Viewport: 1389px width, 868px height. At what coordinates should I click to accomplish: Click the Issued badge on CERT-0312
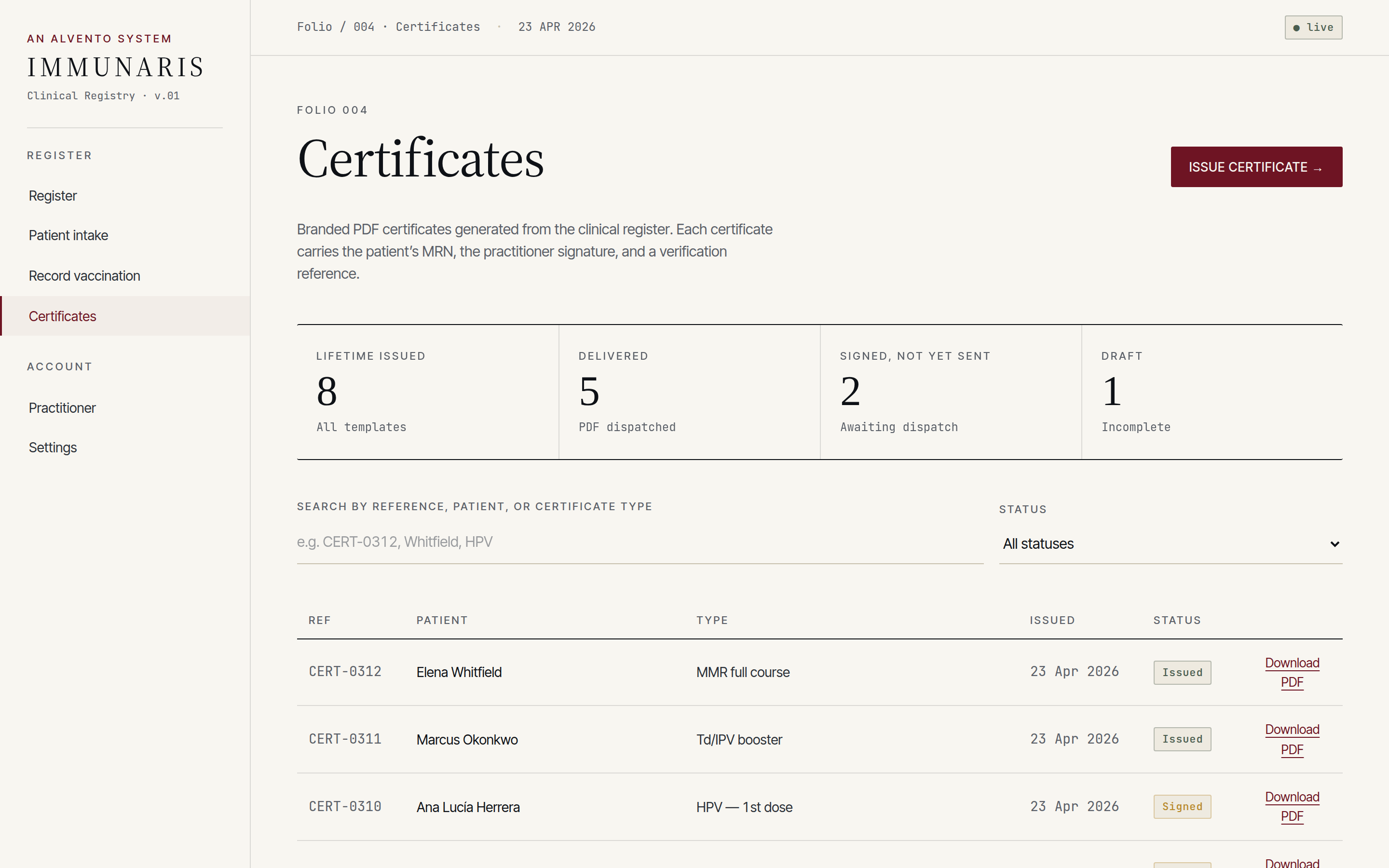(x=1182, y=672)
